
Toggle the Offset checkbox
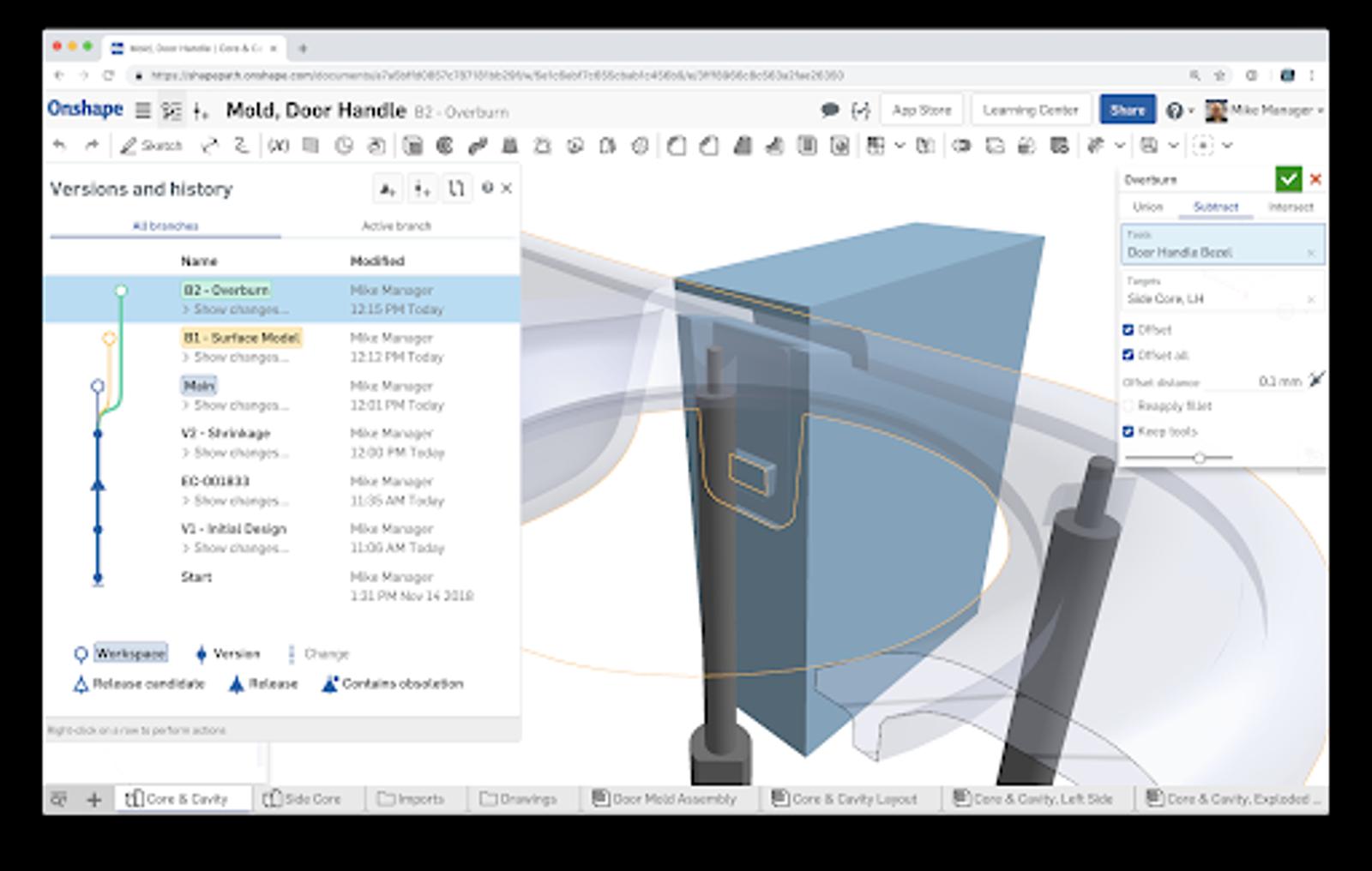1128,330
